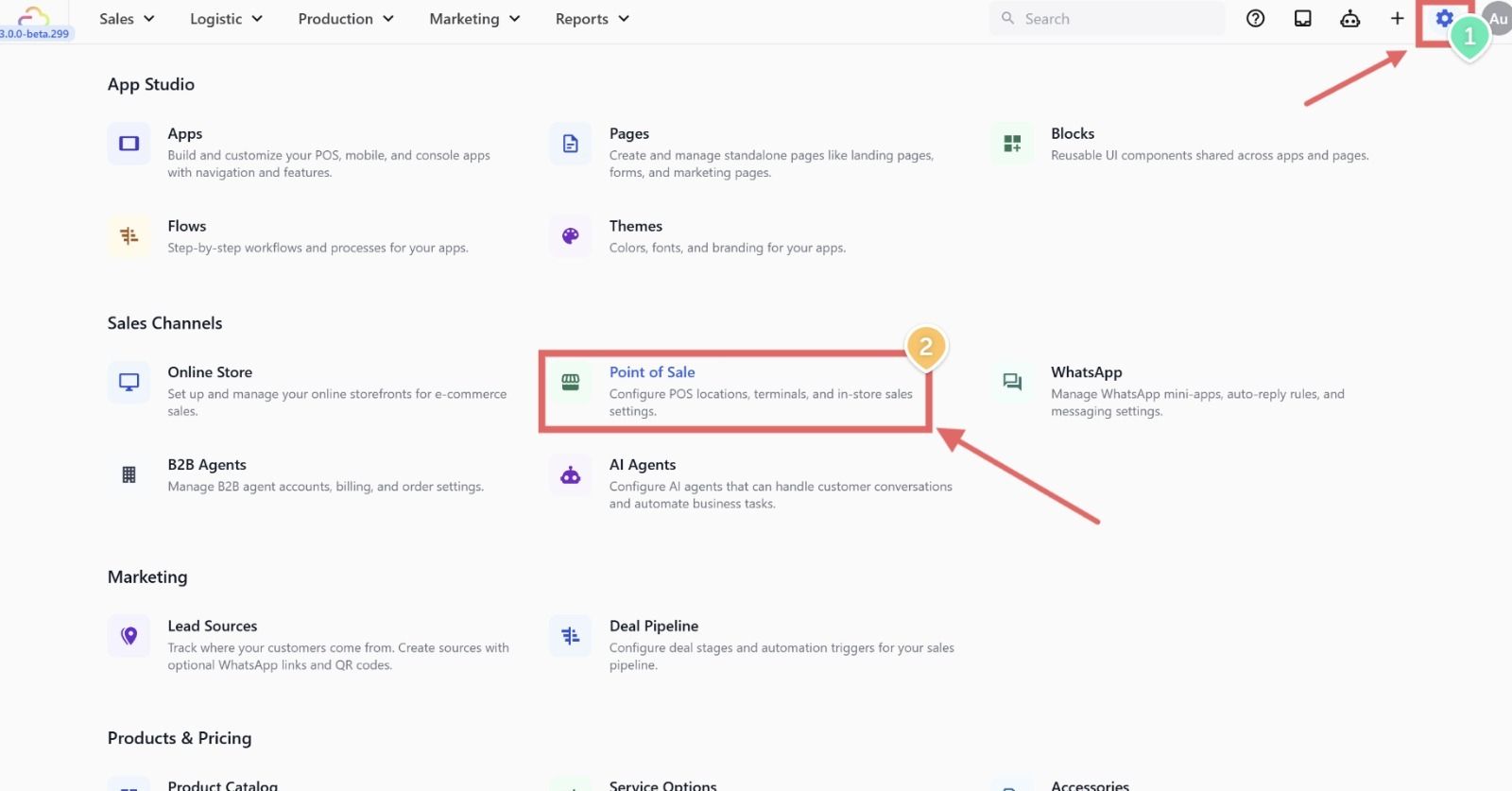Open the Deal Pipeline link
Screen dimensions: 1512x791
(x=654, y=627)
